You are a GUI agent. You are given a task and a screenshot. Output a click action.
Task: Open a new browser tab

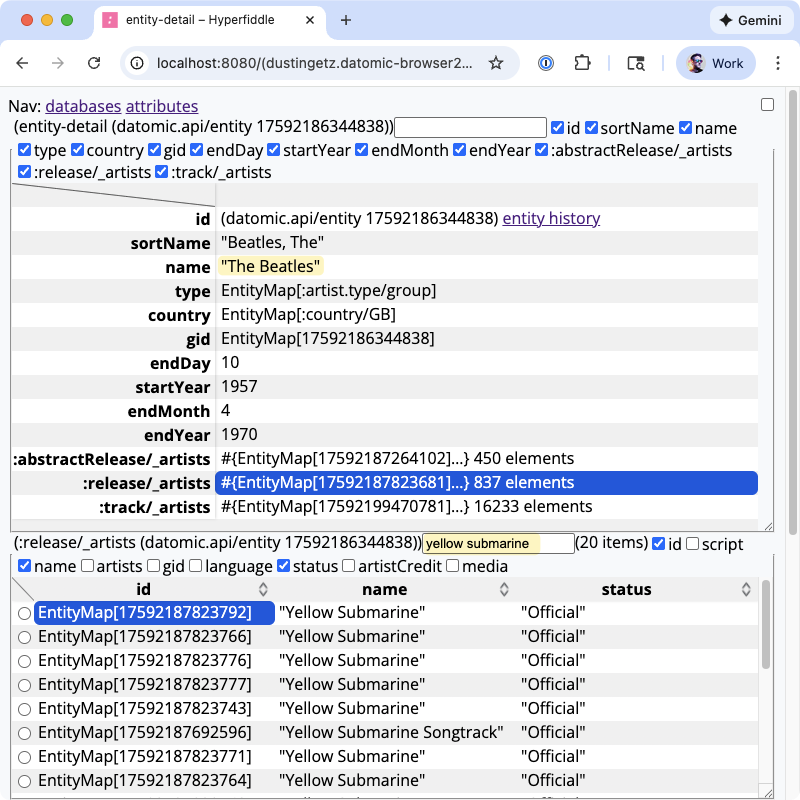pyautogui.click(x=345, y=20)
